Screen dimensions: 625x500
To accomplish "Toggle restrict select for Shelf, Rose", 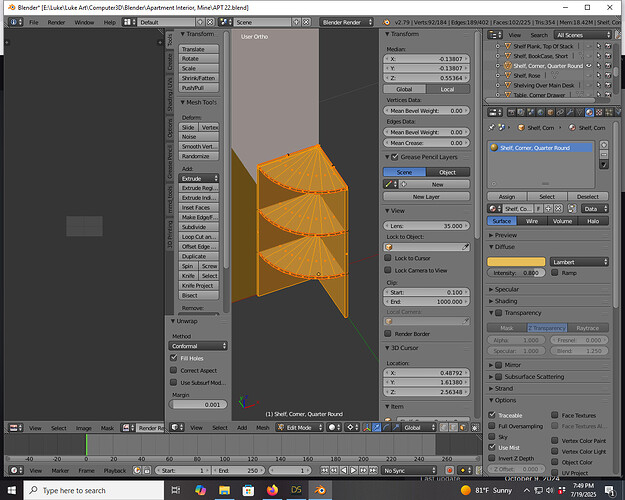I will coord(599,75).
